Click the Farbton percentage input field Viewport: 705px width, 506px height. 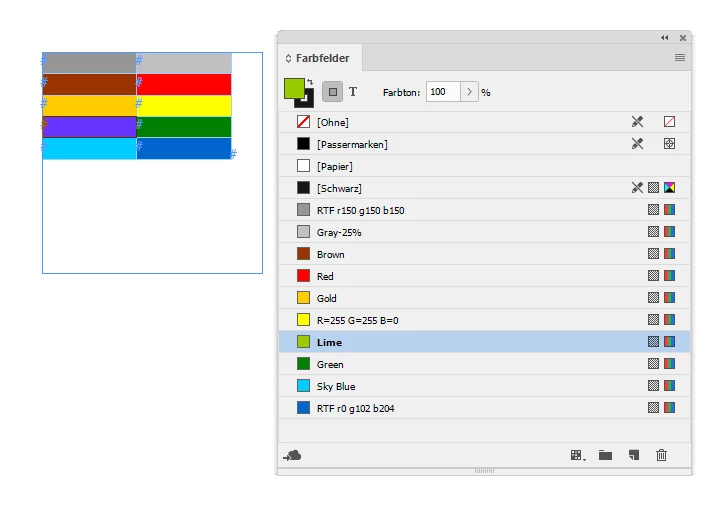(x=443, y=92)
